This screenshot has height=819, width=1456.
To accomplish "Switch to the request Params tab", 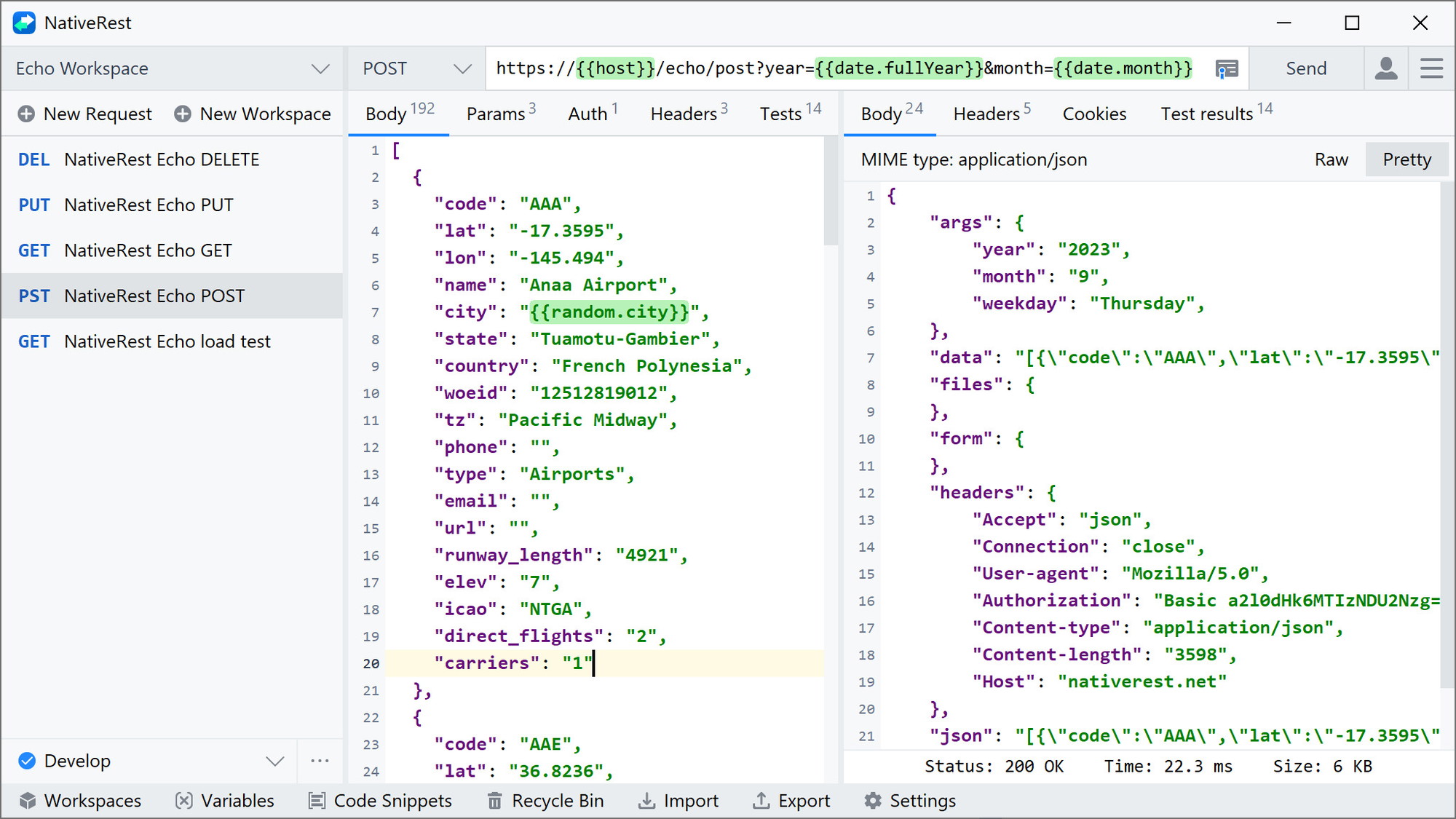I will pos(501,114).
